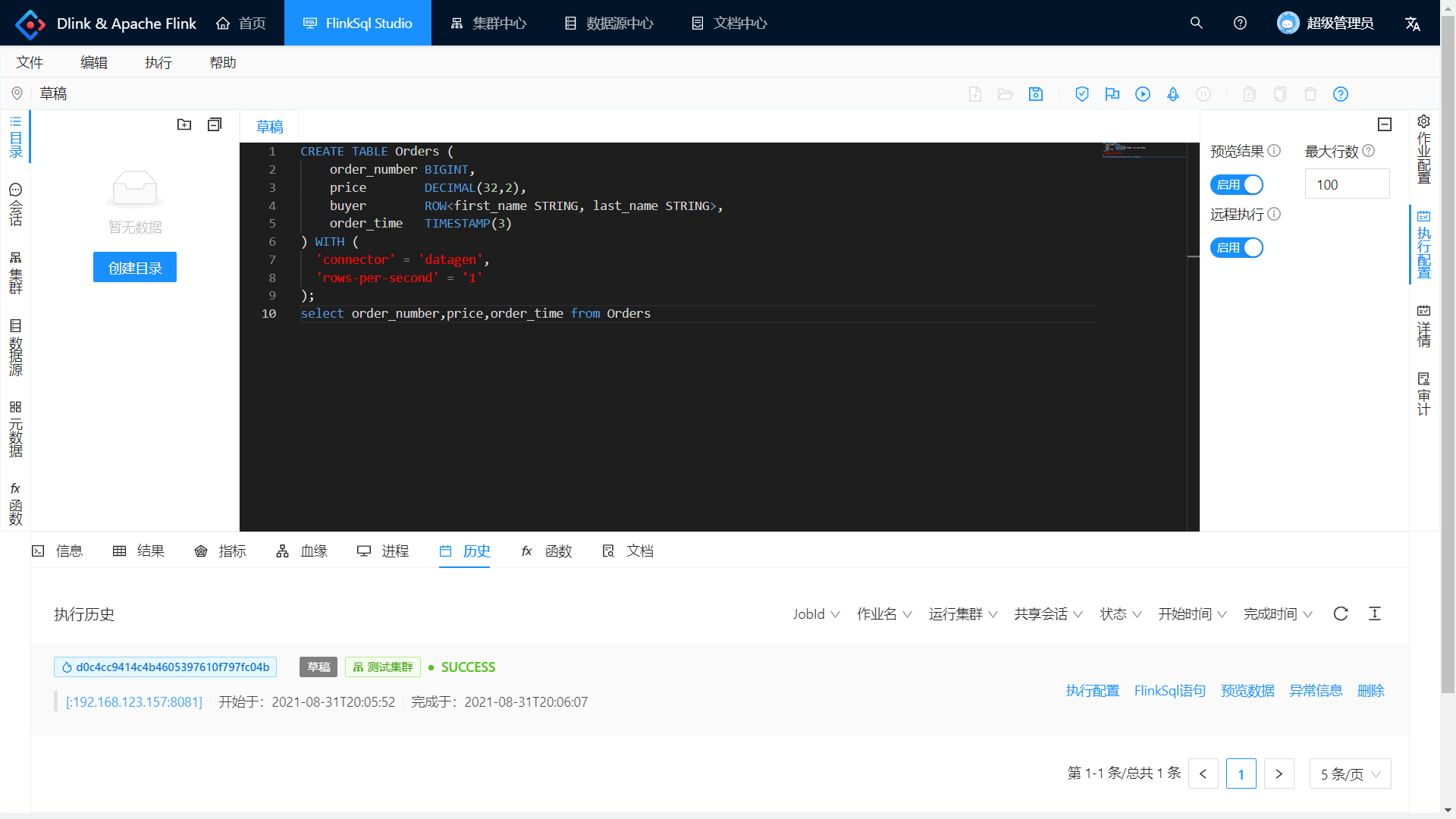
Task: Run the SQL with play icon
Action: tap(1143, 94)
